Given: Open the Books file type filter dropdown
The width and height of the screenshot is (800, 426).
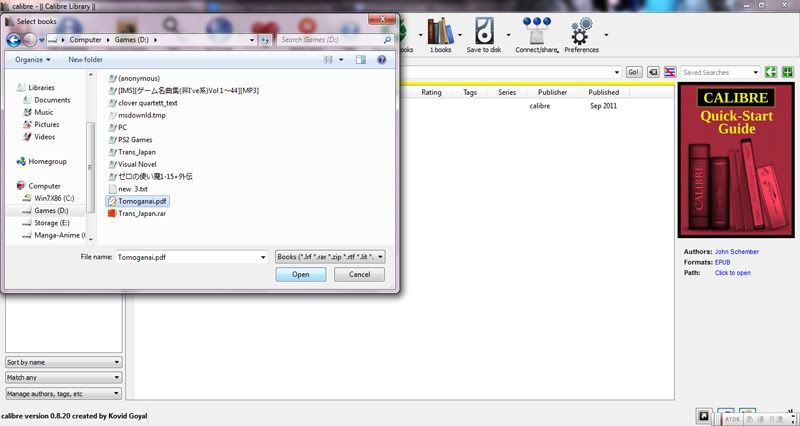Looking at the screenshot, I should (x=330, y=257).
